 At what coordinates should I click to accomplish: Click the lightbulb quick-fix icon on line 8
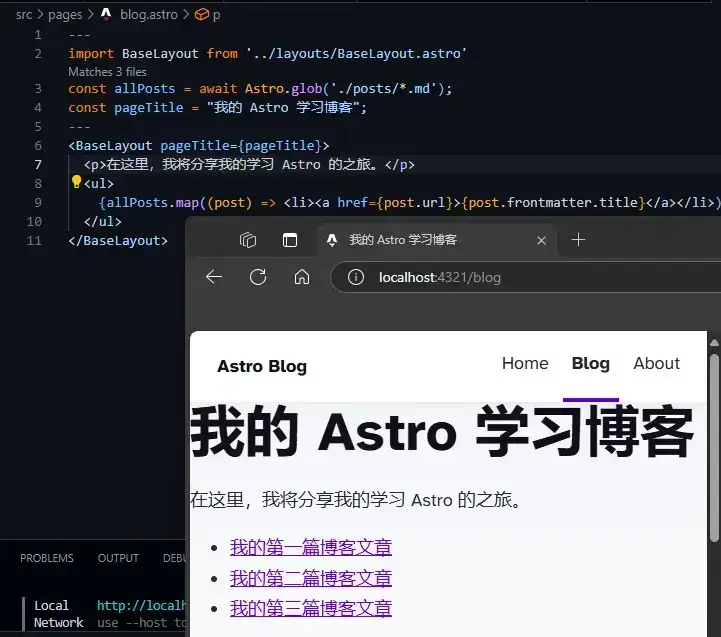(76, 182)
